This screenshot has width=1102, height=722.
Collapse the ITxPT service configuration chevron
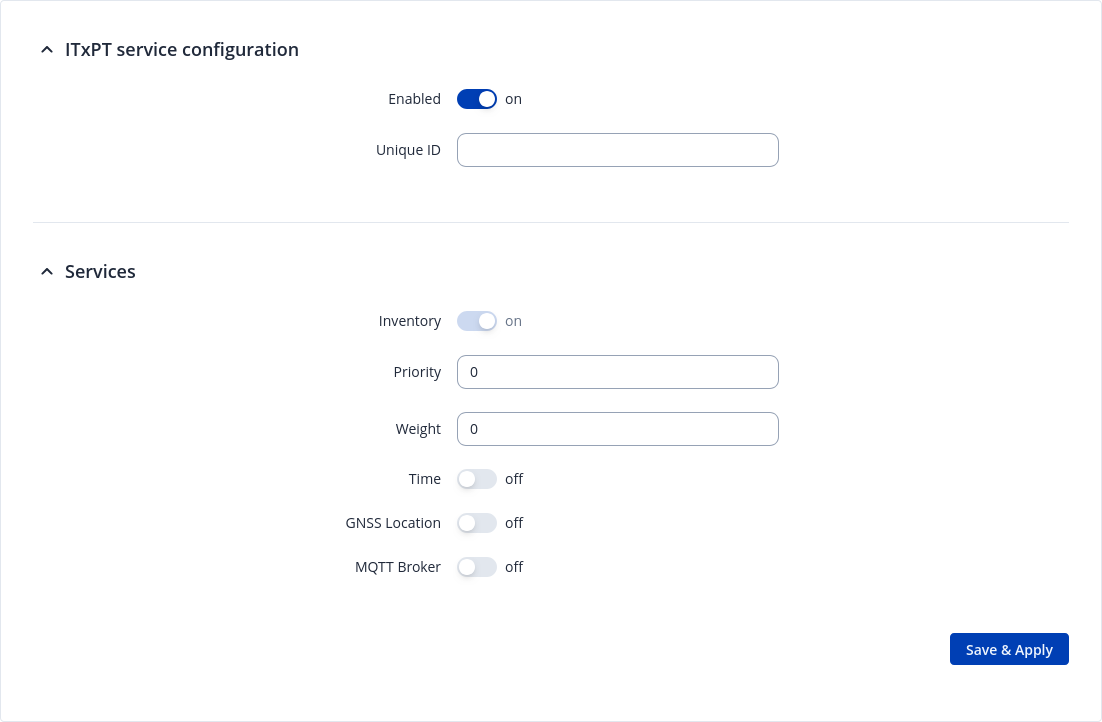(47, 50)
